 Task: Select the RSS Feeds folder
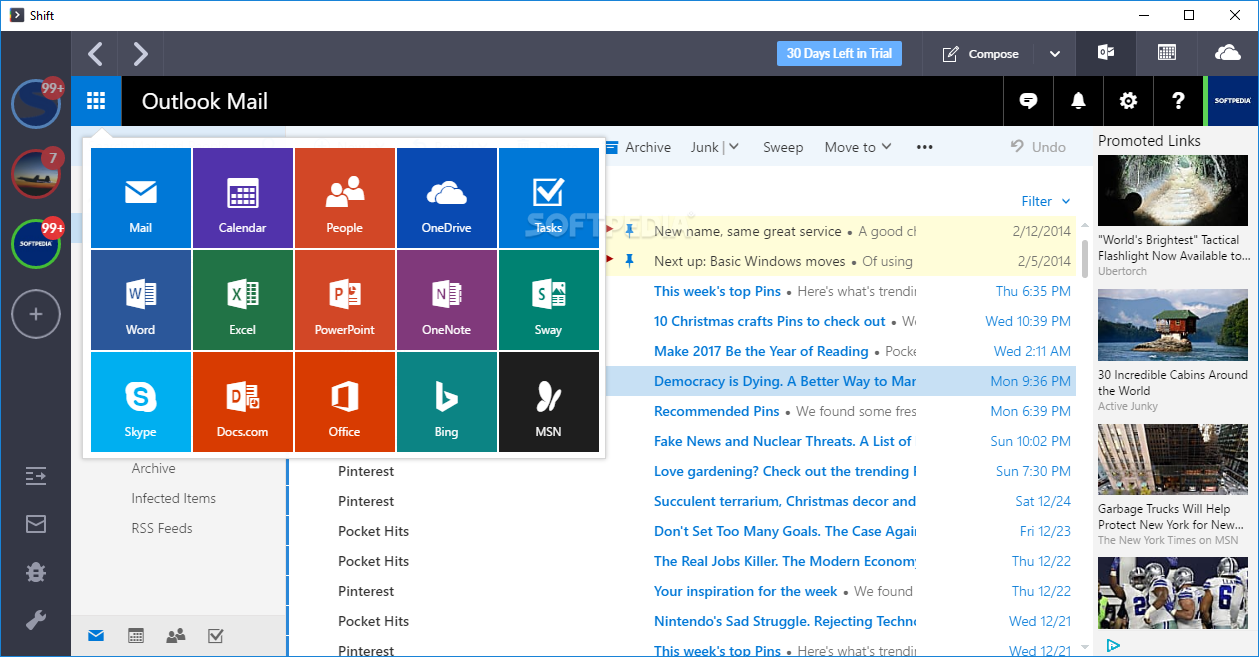[x=162, y=528]
